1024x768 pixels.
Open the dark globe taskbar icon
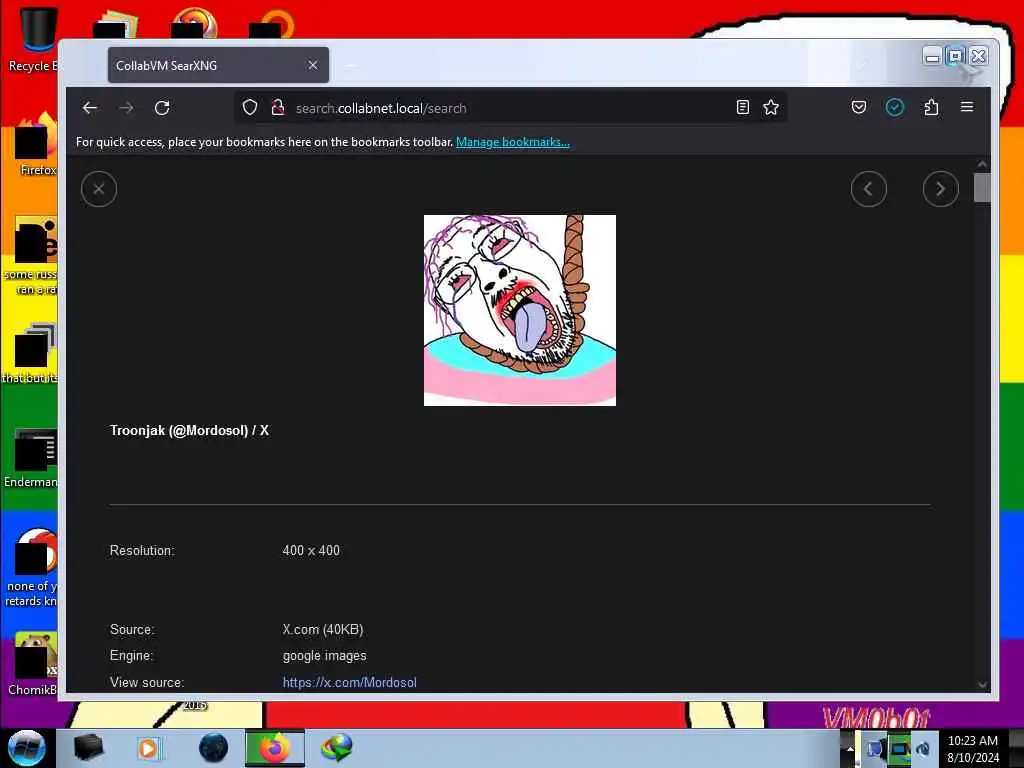tap(214, 748)
